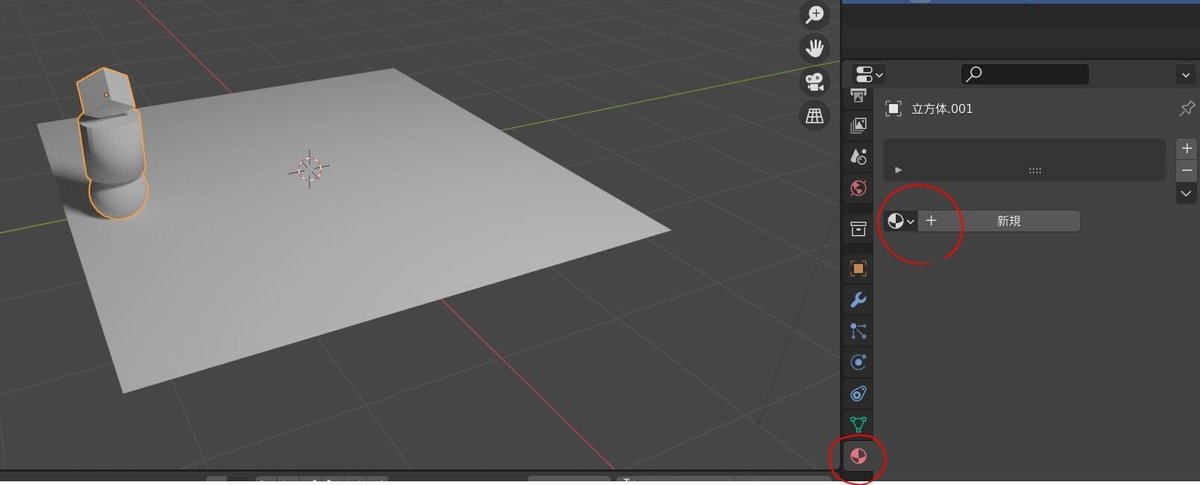Open the Object Data green triangle tab
Image resolution: width=1200 pixels, height=485 pixels.
coord(858,425)
